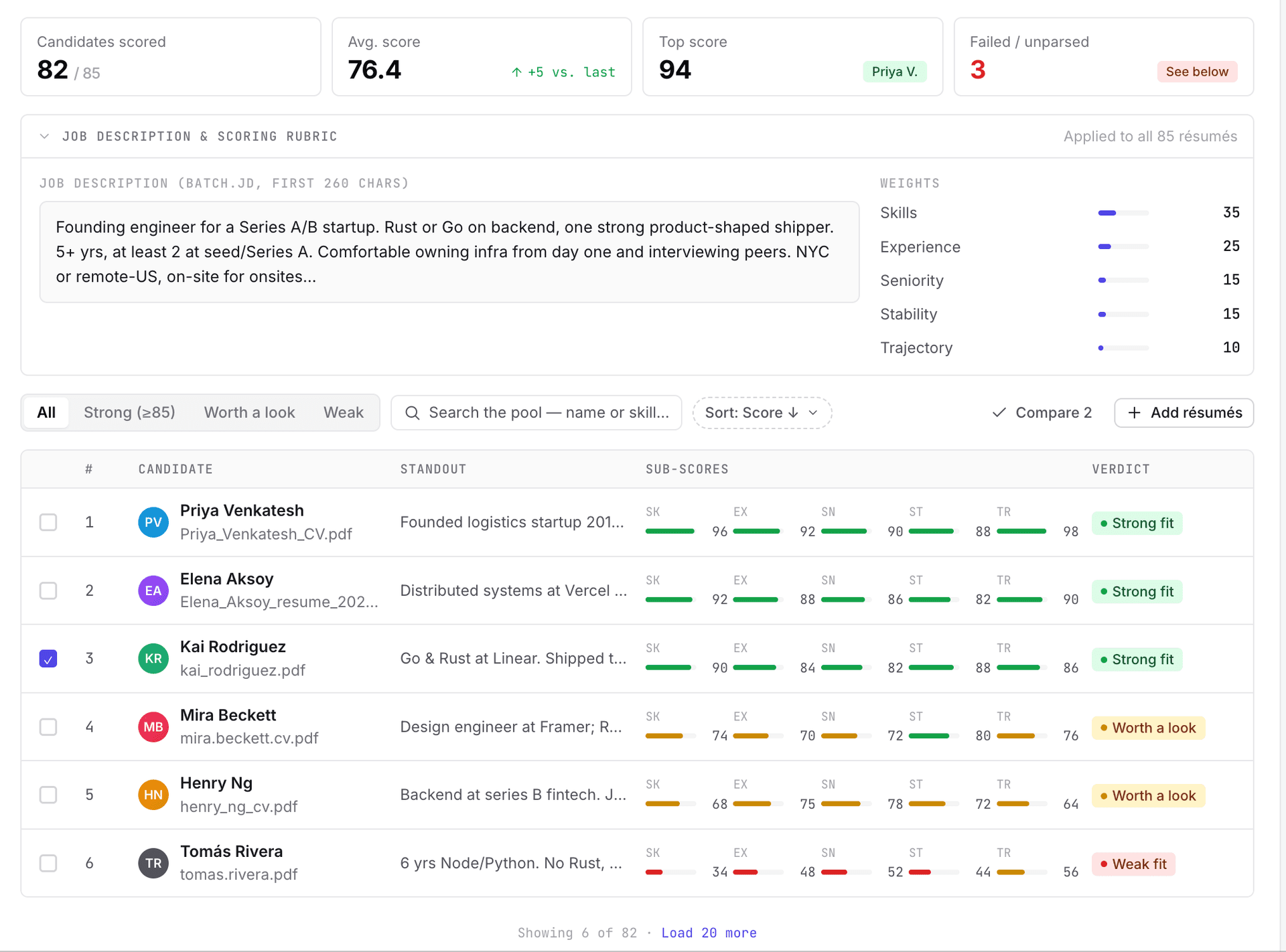Click the Worth a look verdict for Mira Beckett

click(x=1148, y=728)
